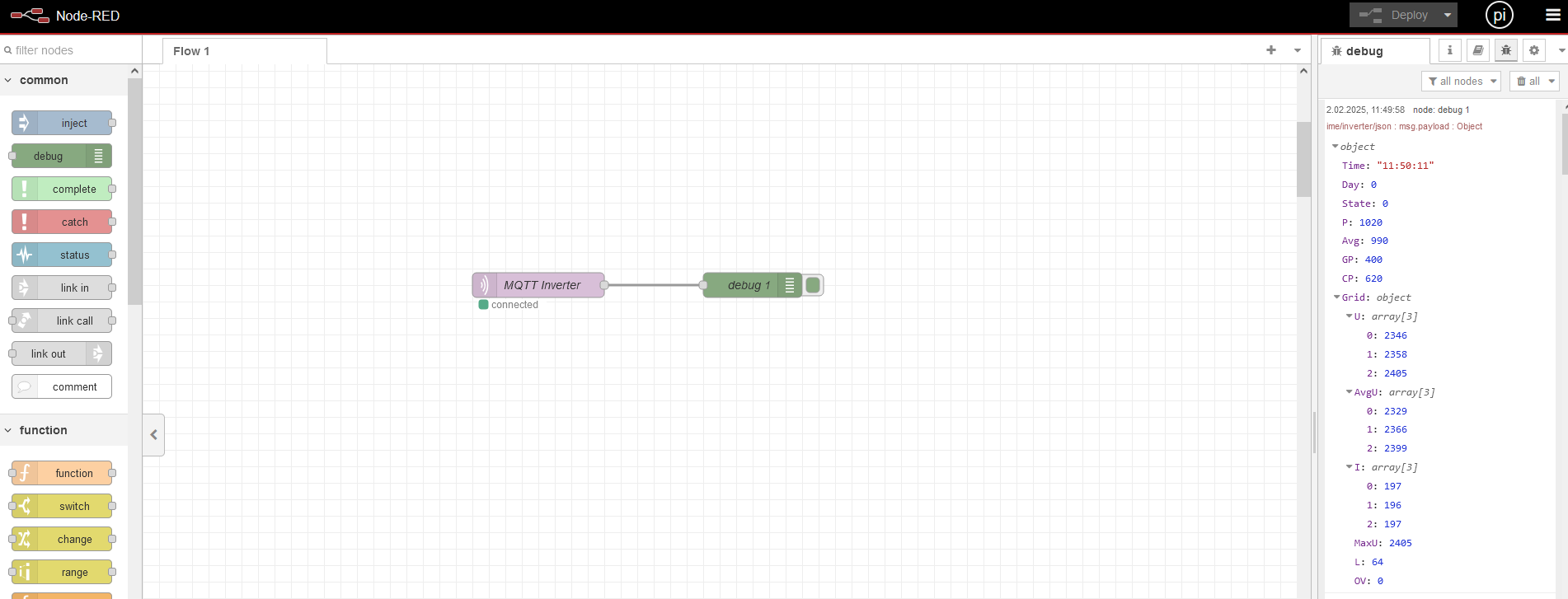1568x599 pixels.
Task: Click the P value 1020
Action: [x=1371, y=222]
